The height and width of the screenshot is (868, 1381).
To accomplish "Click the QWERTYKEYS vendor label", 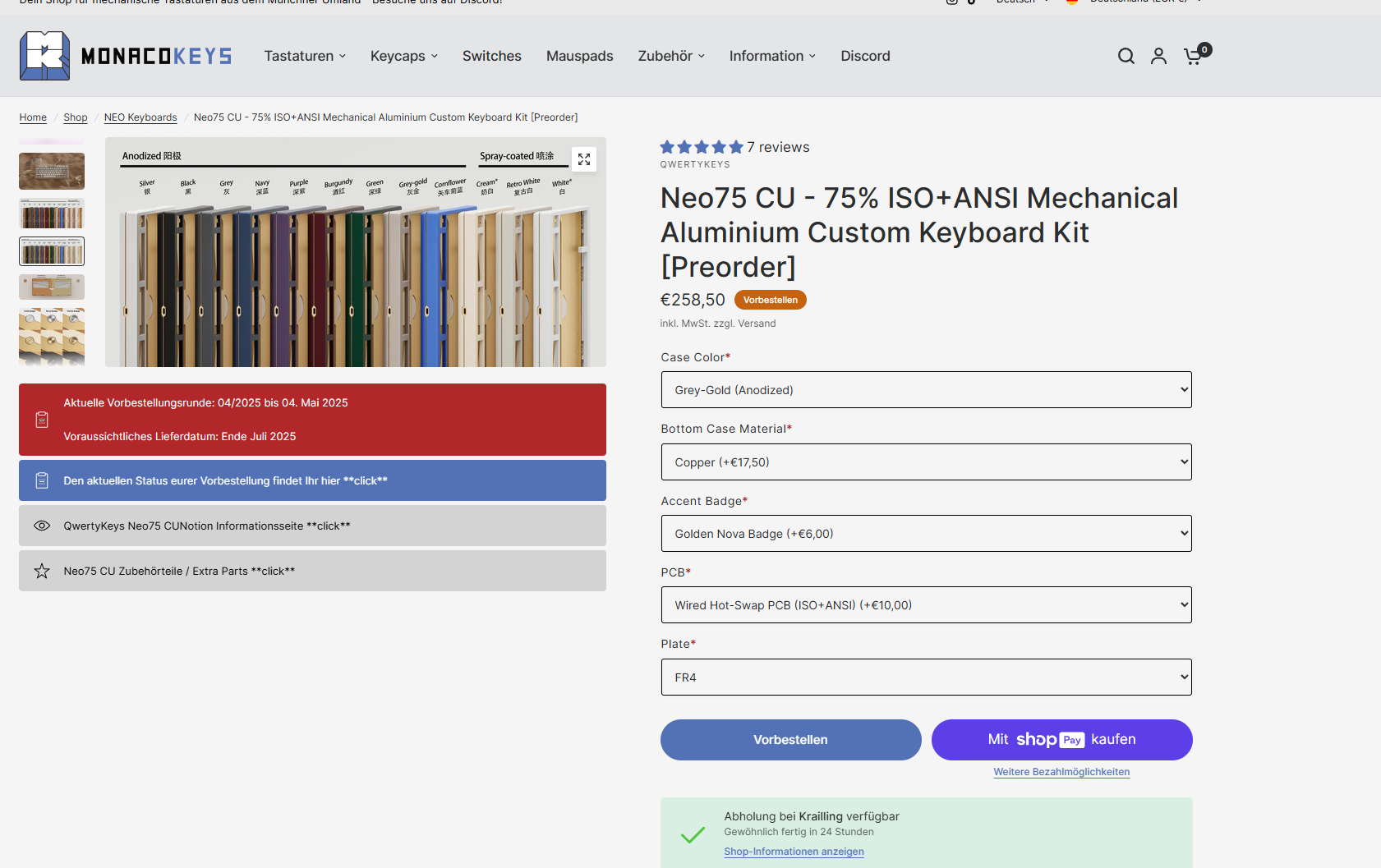I will click(695, 164).
